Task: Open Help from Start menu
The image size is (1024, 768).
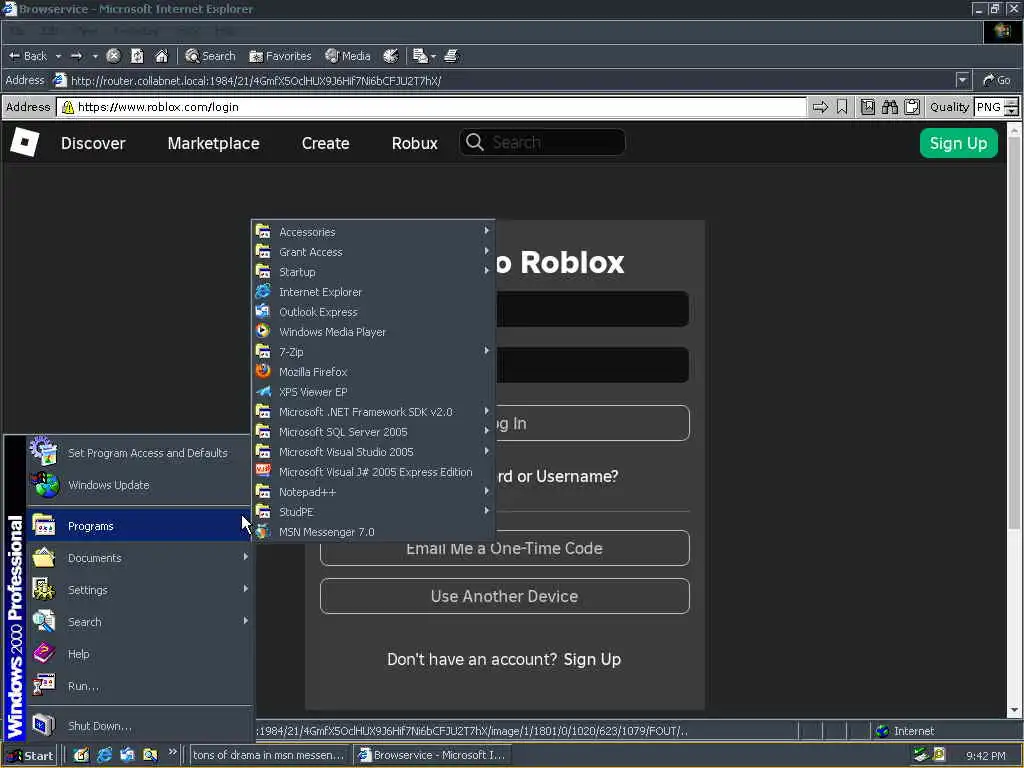Action: (x=139, y=654)
